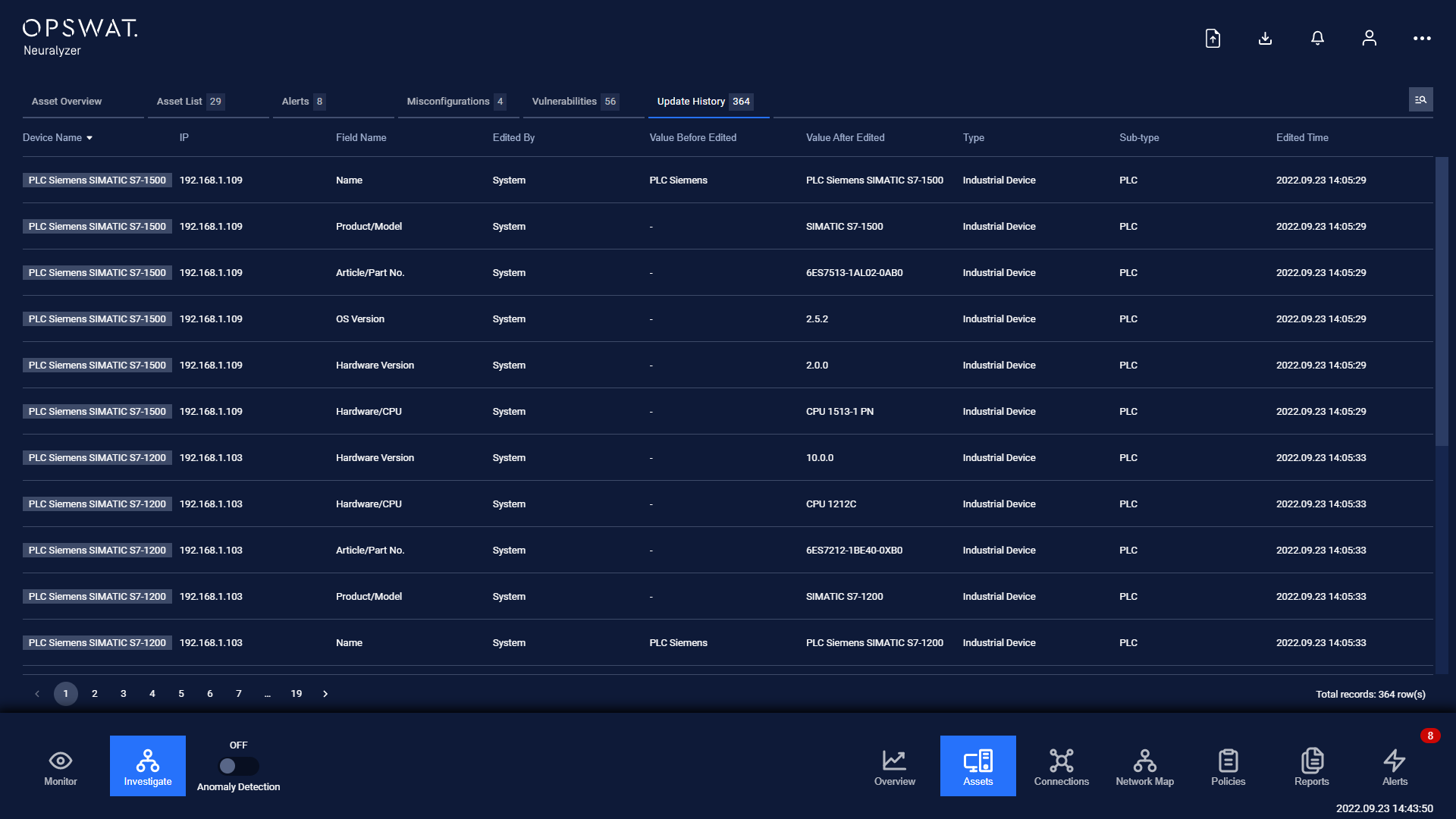Screen dimensions: 1456x819
Task: Click the Edited Time column header
Action: 1302,138
